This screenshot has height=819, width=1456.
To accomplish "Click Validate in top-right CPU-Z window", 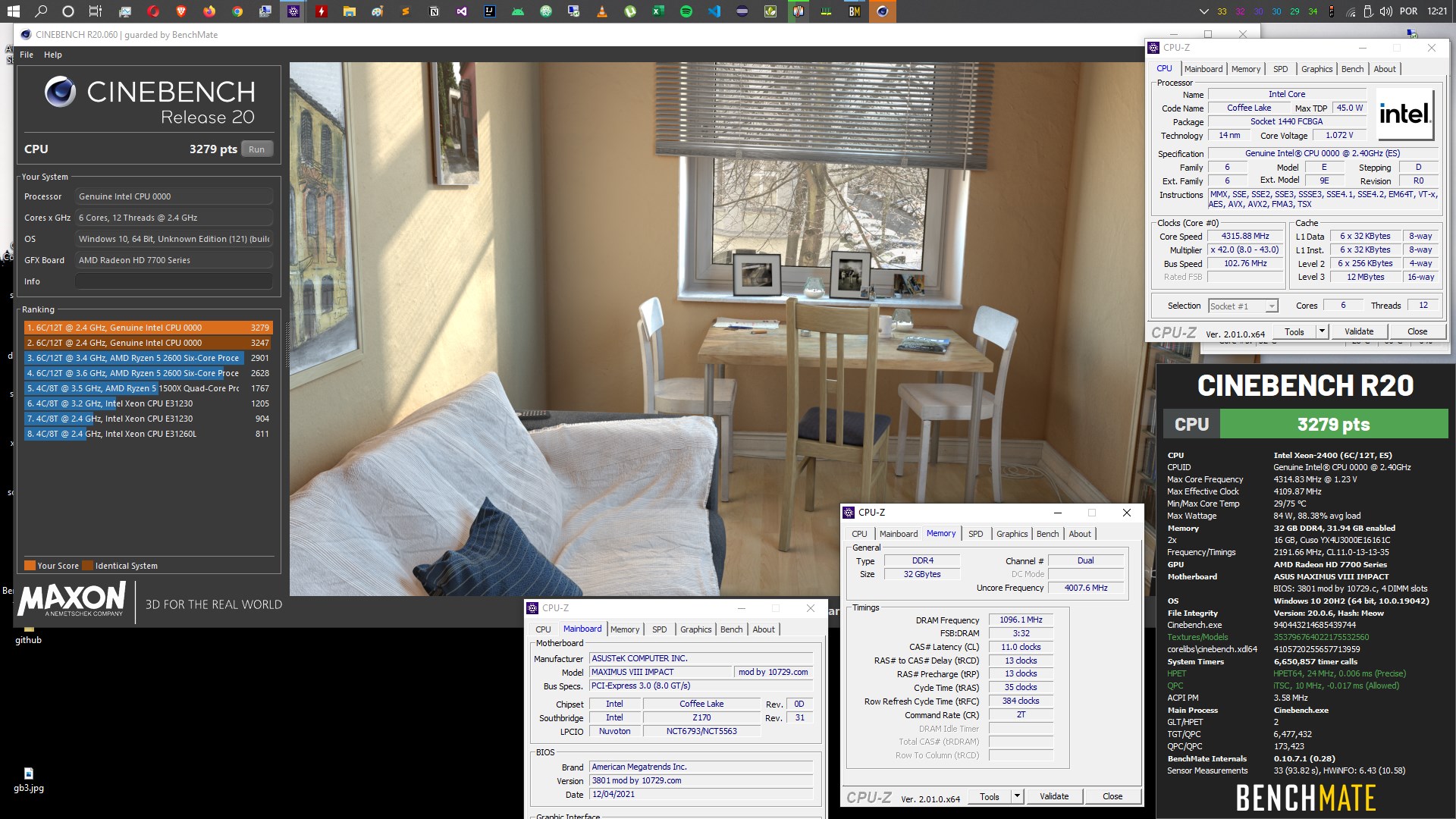I will (x=1359, y=331).
